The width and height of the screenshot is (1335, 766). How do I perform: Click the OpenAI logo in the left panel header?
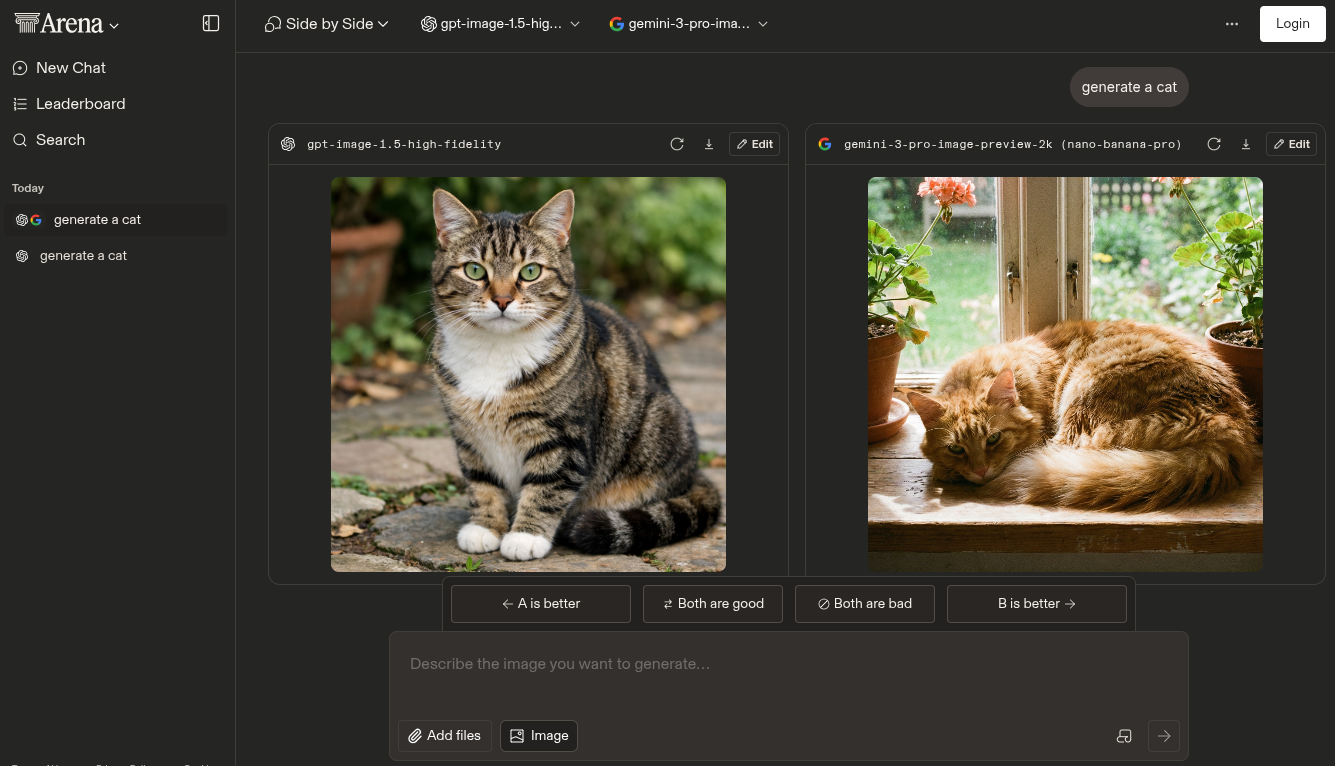288,144
